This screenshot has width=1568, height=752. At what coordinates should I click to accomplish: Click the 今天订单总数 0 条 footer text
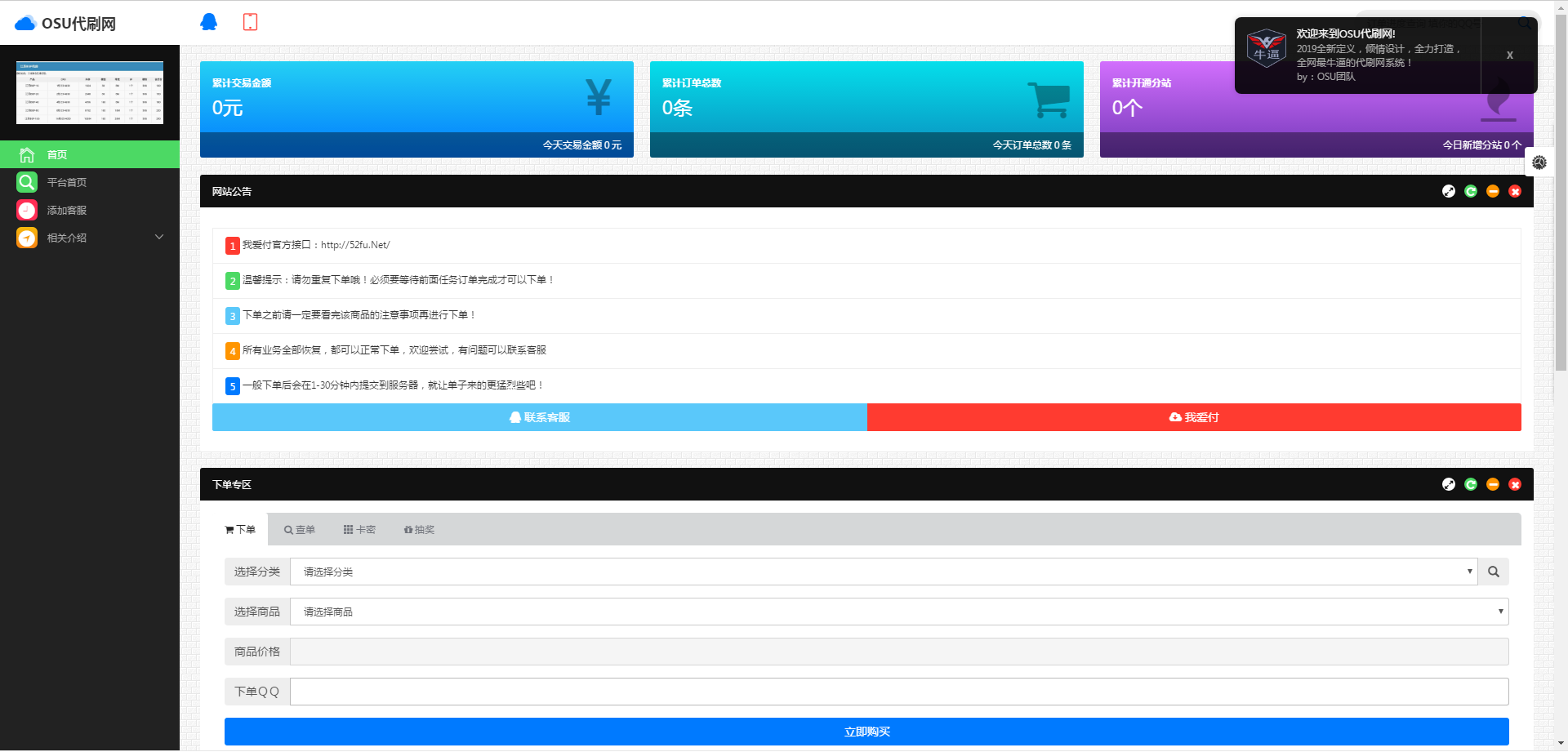(1032, 145)
